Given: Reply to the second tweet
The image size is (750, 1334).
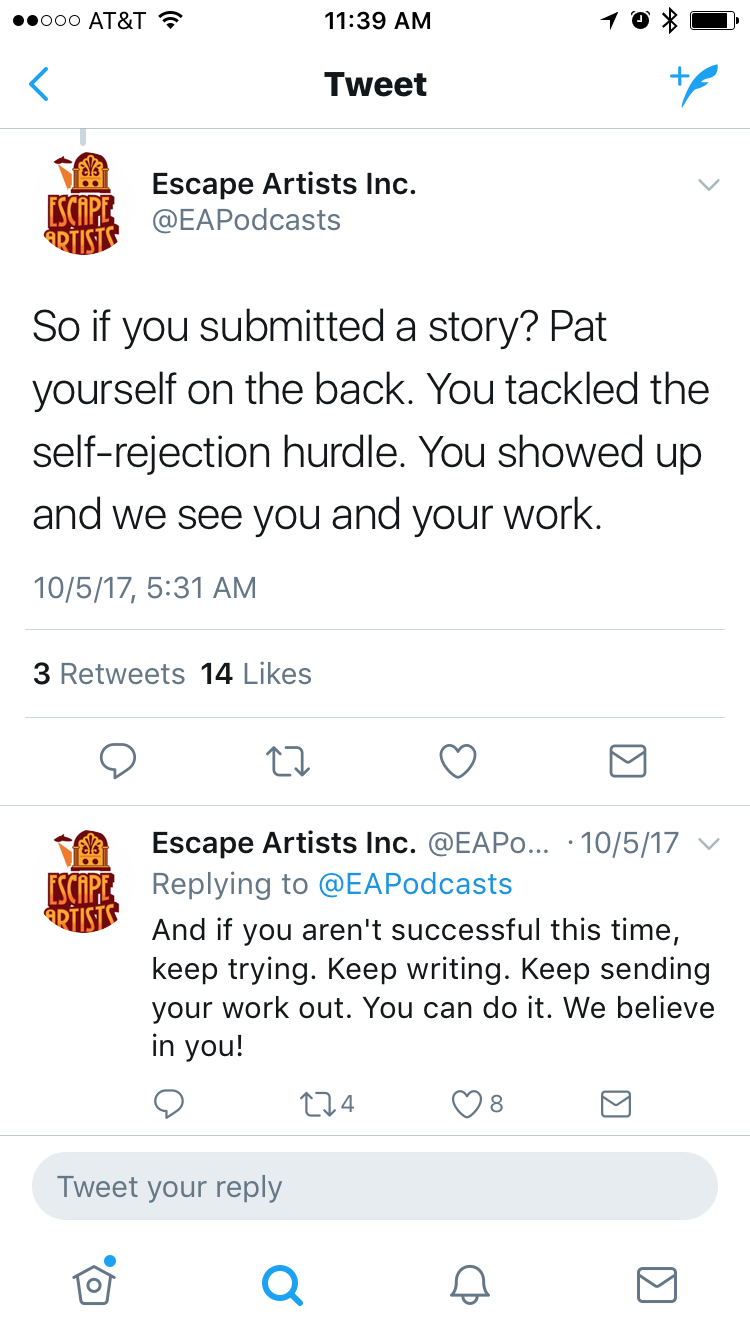Looking at the screenshot, I should 169,1103.
